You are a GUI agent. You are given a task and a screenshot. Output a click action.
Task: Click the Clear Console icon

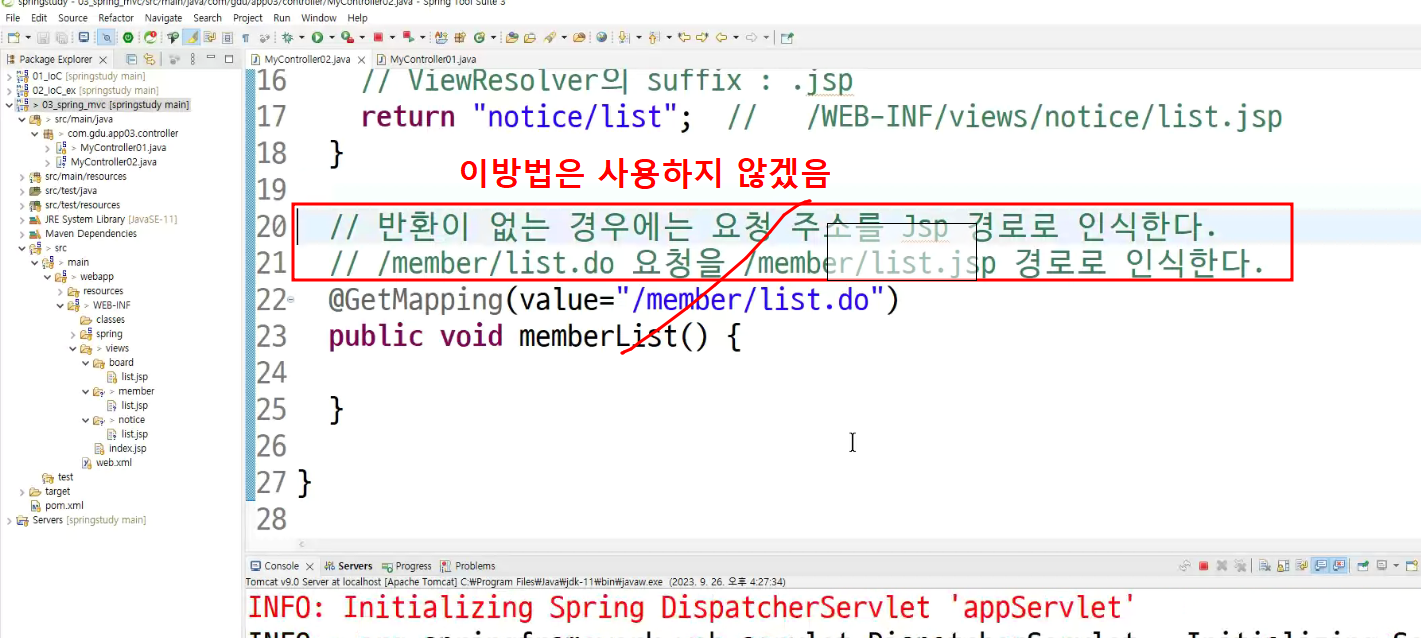[1264, 566]
